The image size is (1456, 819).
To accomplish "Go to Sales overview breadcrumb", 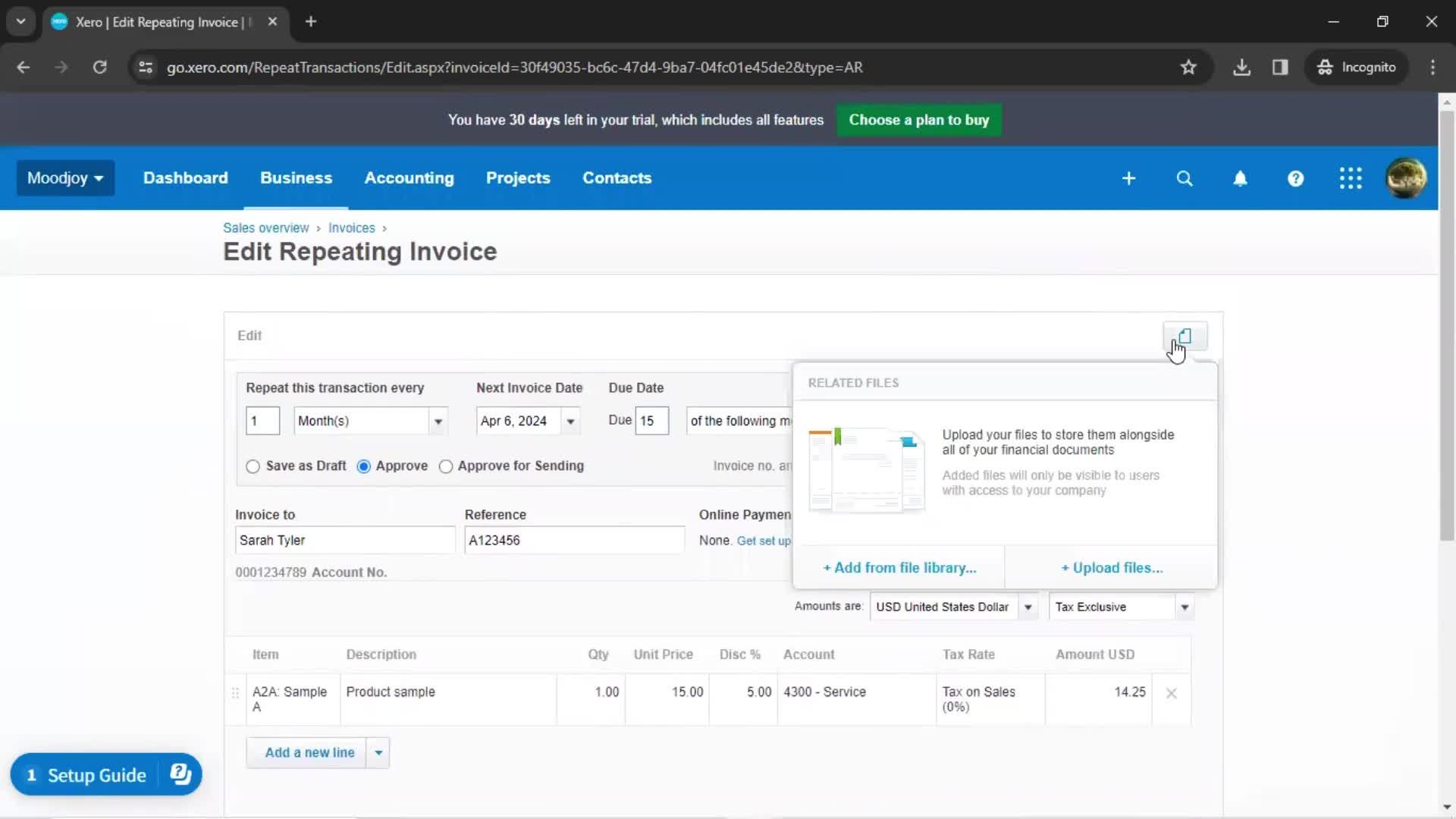I will coord(265,228).
